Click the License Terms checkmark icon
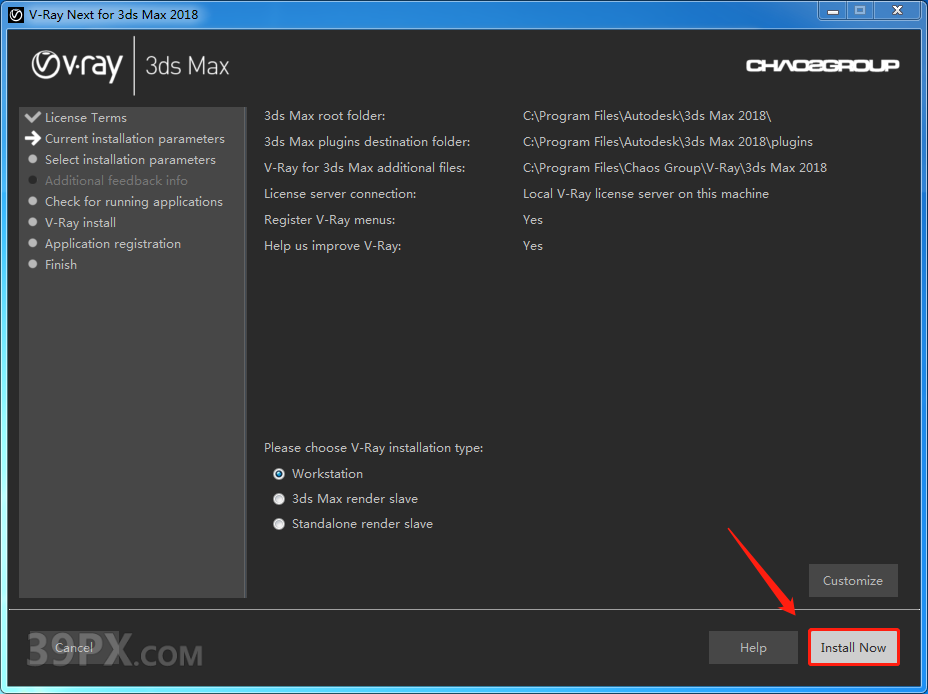The image size is (928, 694). (x=33, y=117)
